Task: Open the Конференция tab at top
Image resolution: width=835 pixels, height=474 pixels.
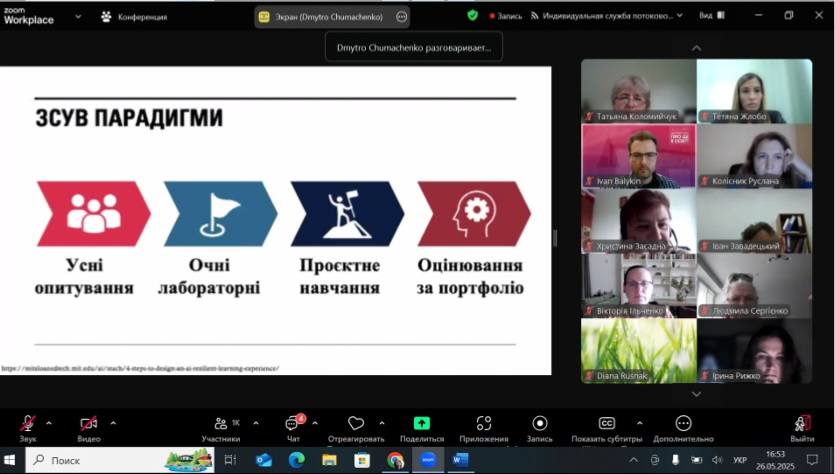Action: [133, 16]
